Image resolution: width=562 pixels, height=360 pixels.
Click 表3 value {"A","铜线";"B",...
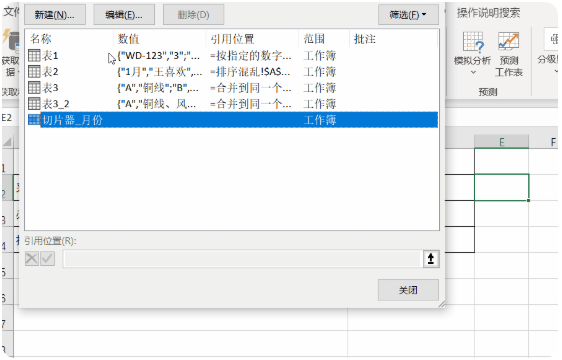pos(158,88)
